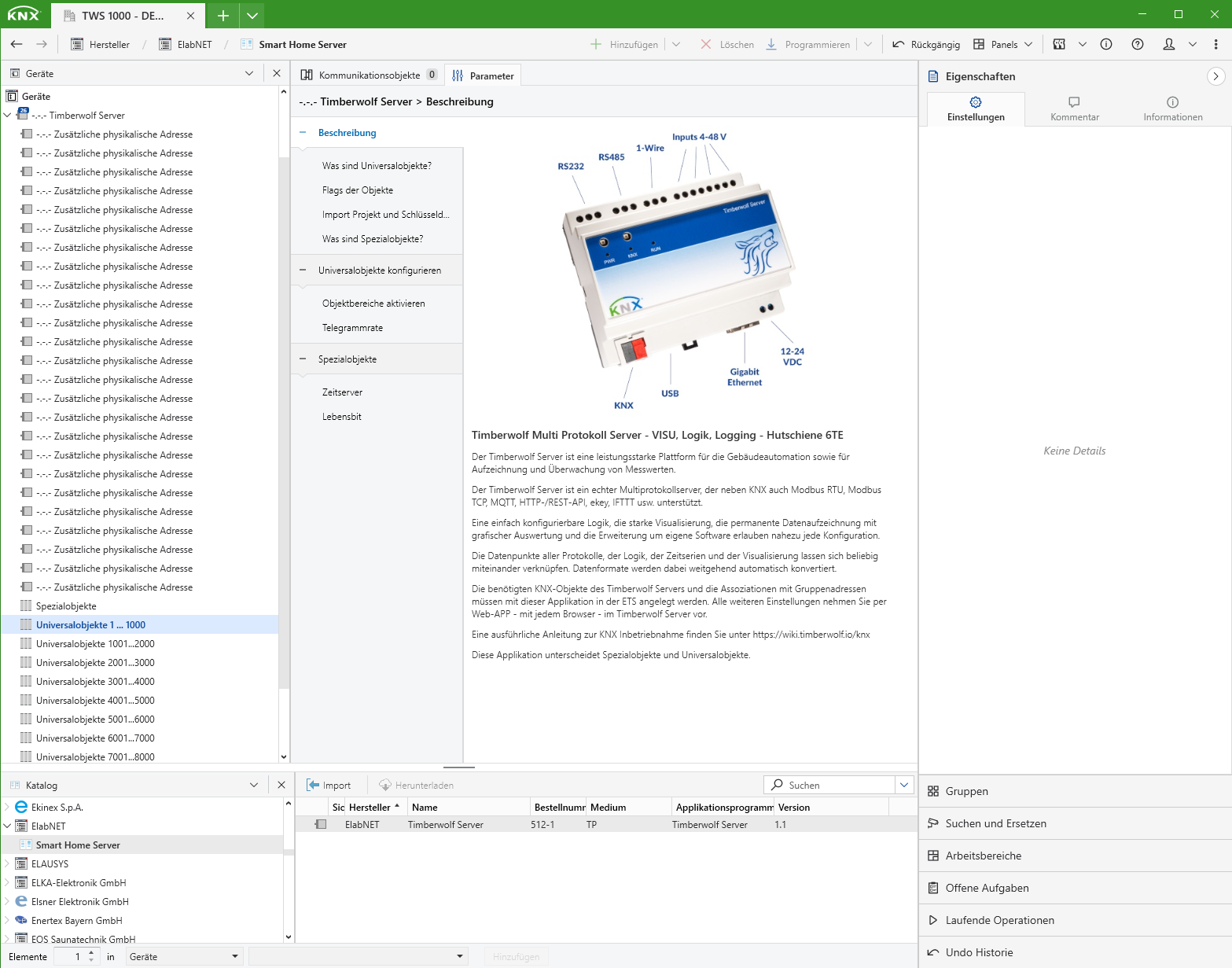The width and height of the screenshot is (1232, 968).
Task: Close the Katalog panel
Action: pyautogui.click(x=281, y=785)
